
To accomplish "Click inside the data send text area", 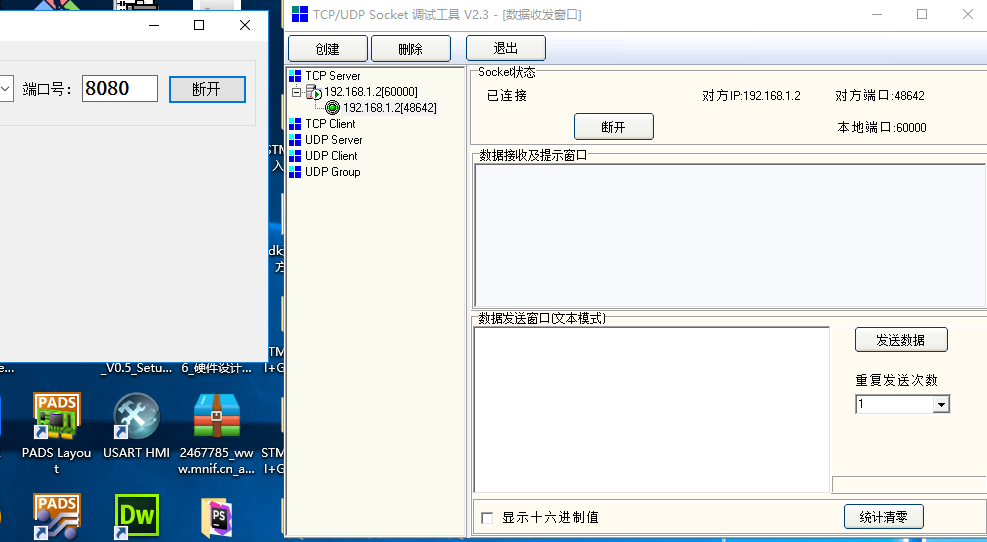I will [x=651, y=409].
